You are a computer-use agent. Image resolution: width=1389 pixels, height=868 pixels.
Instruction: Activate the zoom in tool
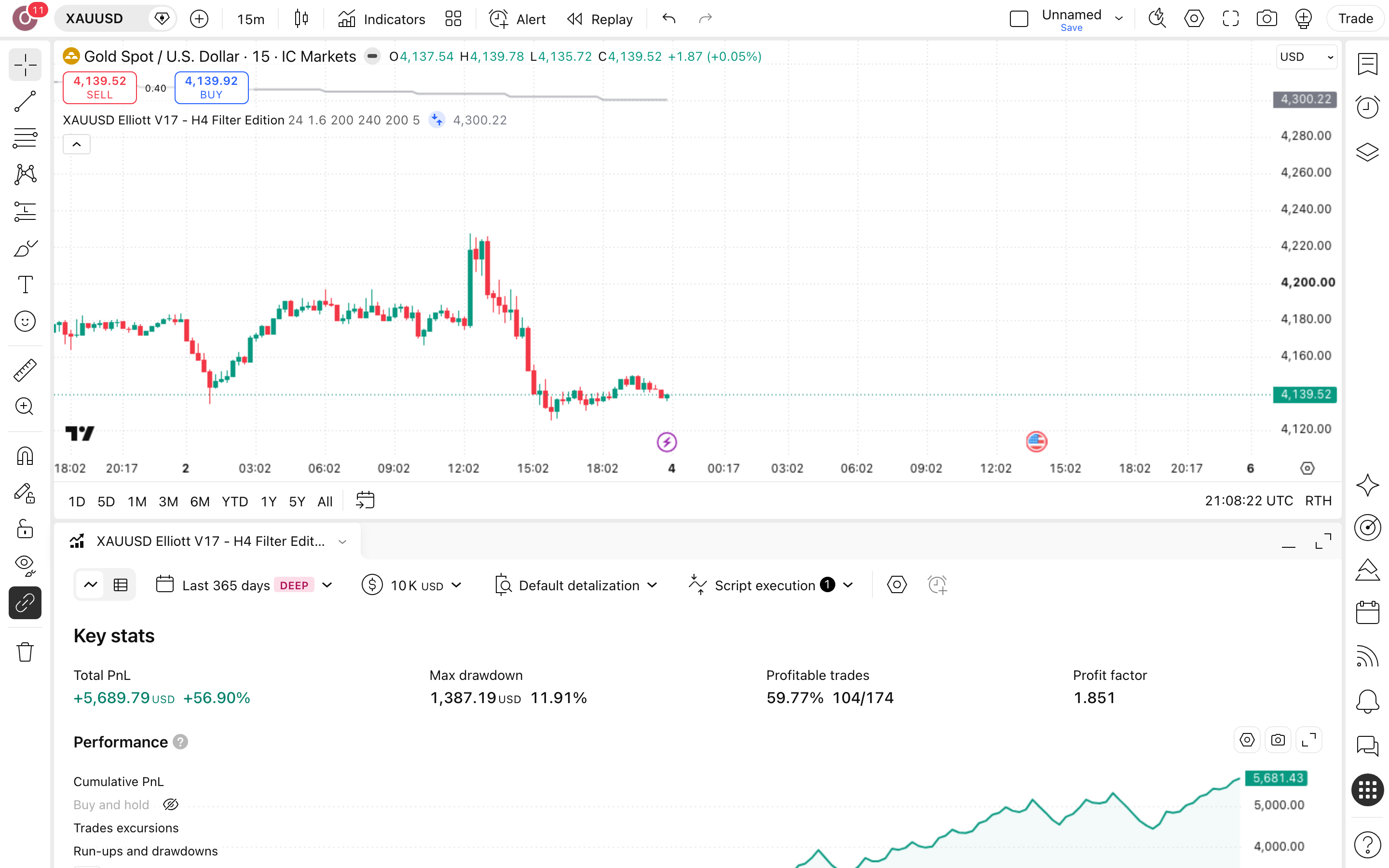25,407
